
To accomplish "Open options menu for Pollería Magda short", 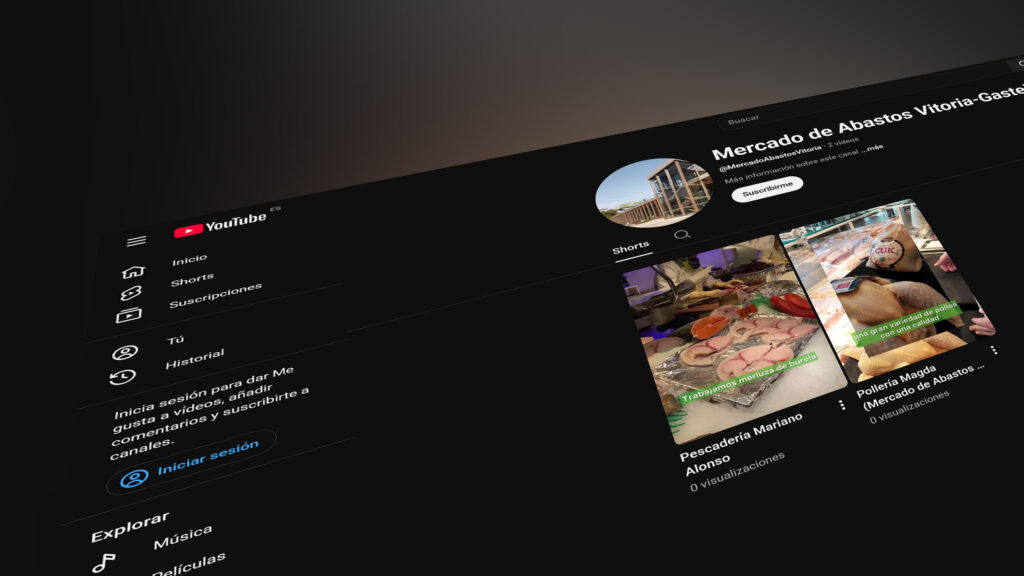I will (993, 350).
